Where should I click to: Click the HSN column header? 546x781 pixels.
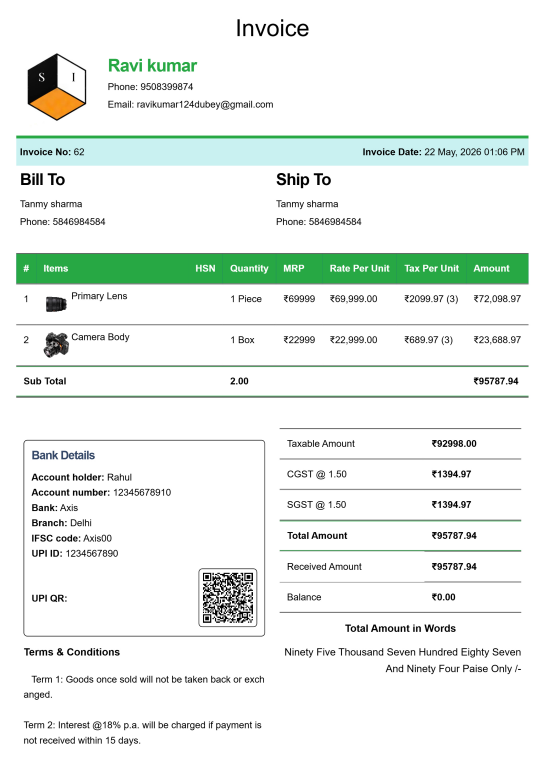pos(205,268)
